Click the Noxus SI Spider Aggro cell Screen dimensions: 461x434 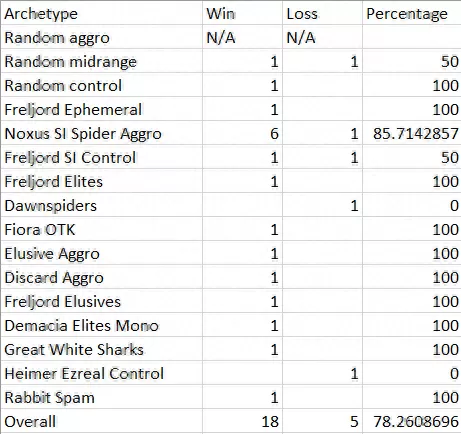102,133
